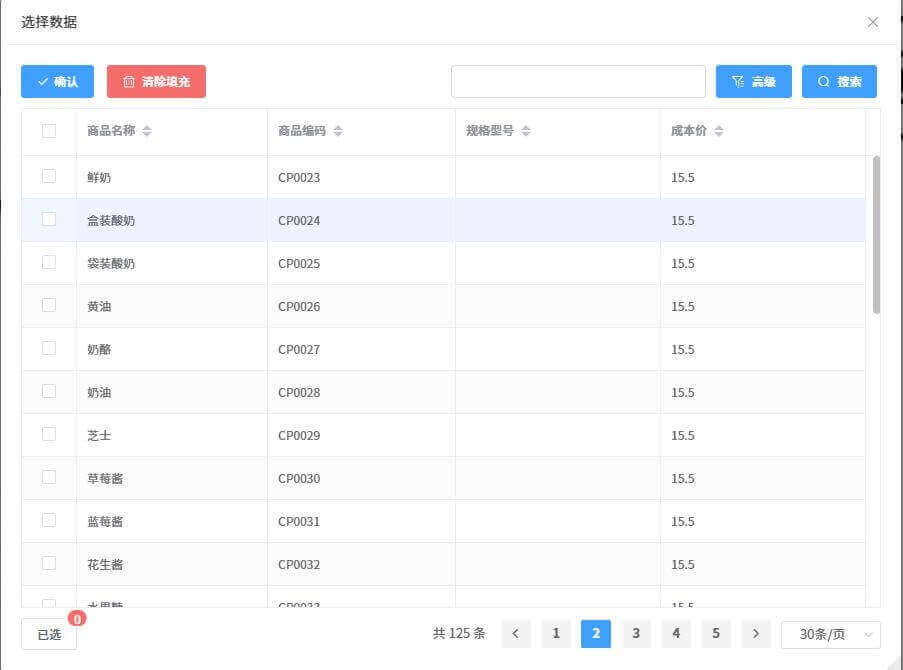Check the row for 黄油
The height and width of the screenshot is (670, 903).
tap(49, 305)
